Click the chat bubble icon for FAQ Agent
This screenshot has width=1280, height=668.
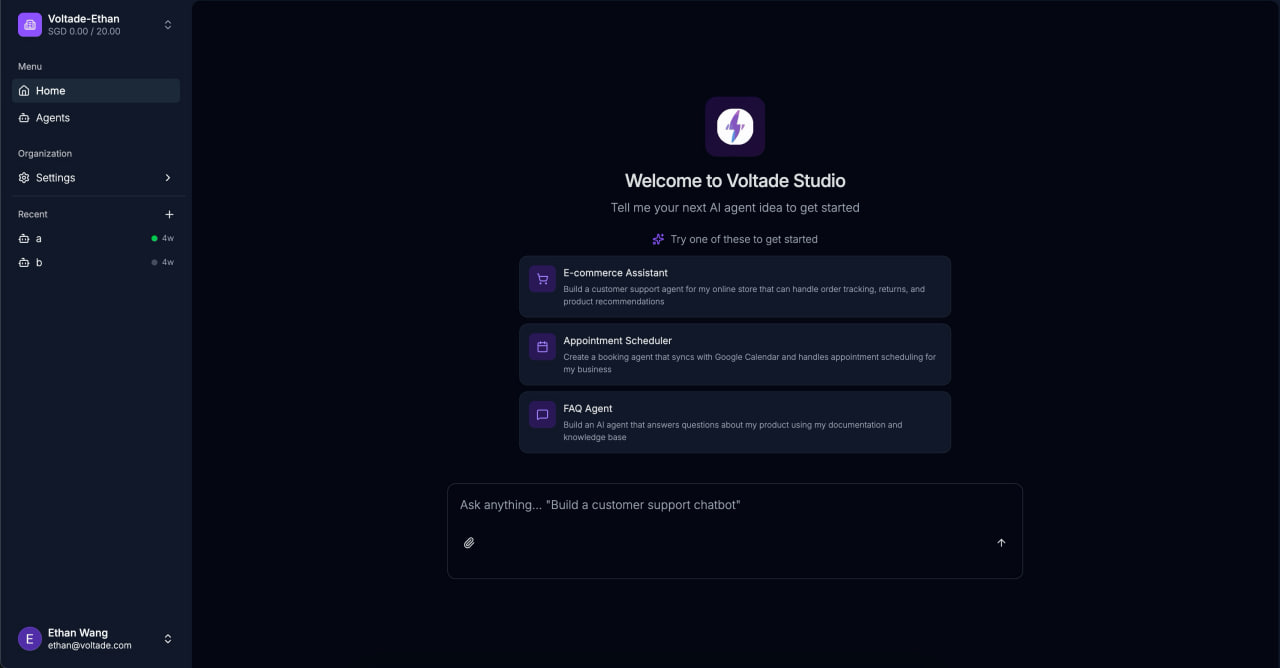pyautogui.click(x=542, y=415)
